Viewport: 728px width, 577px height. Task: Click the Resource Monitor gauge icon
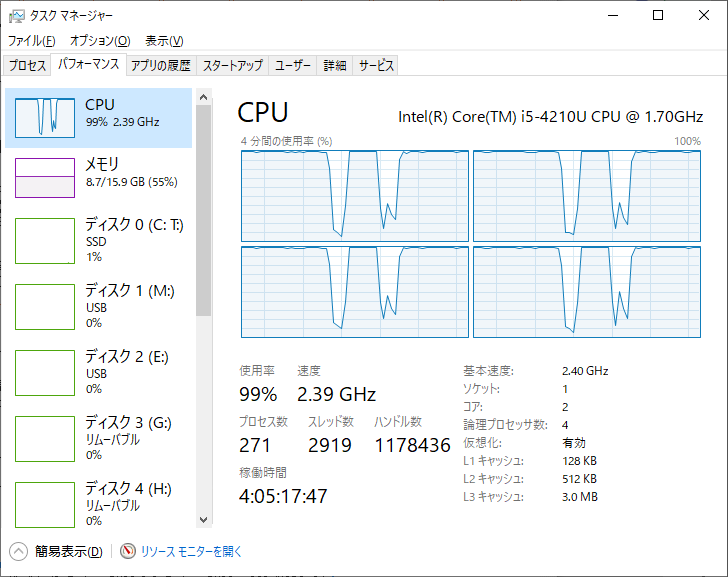coord(128,551)
